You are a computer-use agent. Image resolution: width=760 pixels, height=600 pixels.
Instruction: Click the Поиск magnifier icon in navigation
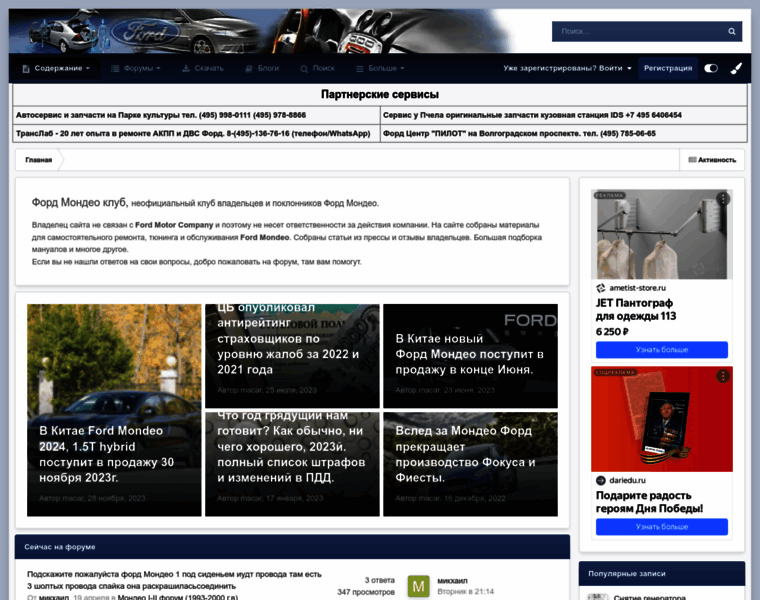point(304,69)
